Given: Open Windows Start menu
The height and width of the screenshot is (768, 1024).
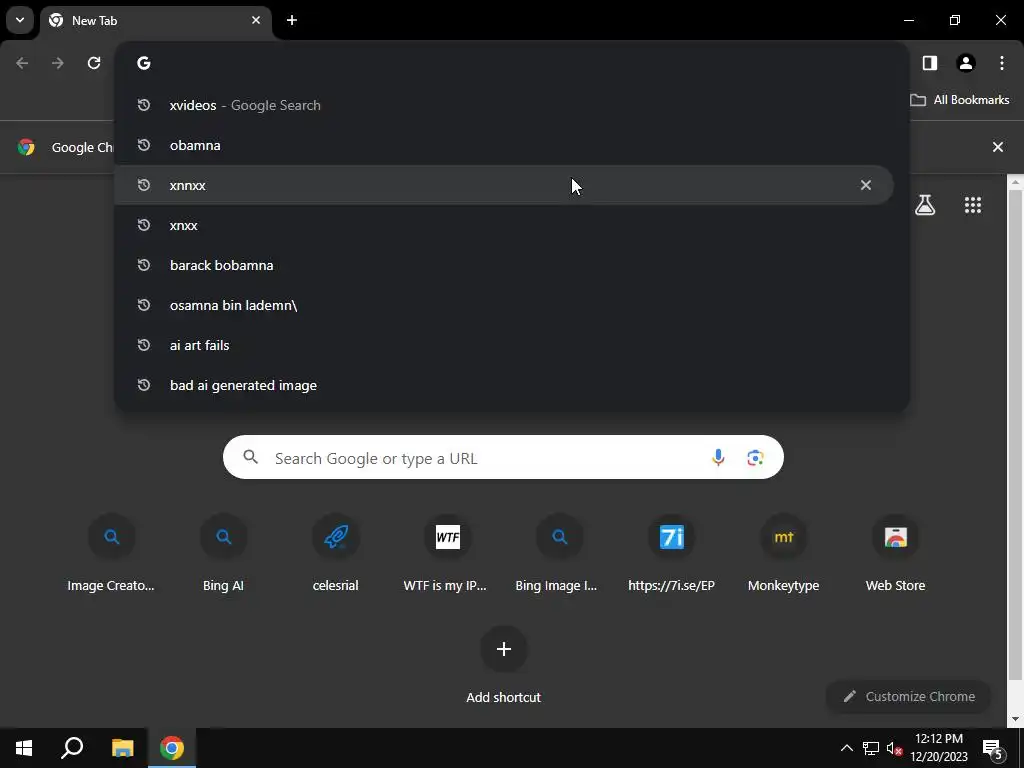Looking at the screenshot, I should pos(24,748).
